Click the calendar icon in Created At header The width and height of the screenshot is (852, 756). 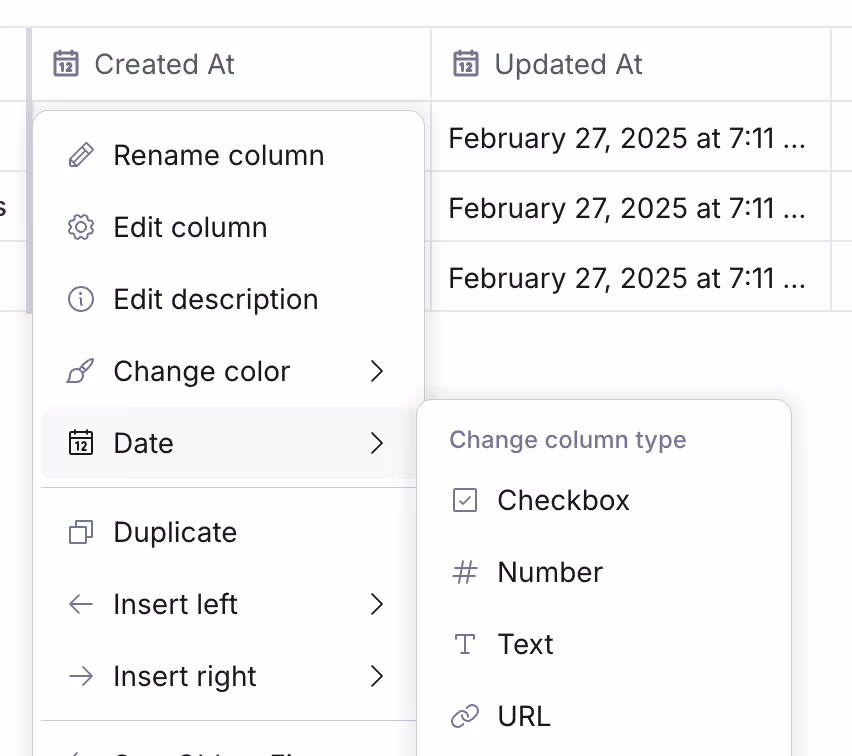pyautogui.click(x=66, y=64)
